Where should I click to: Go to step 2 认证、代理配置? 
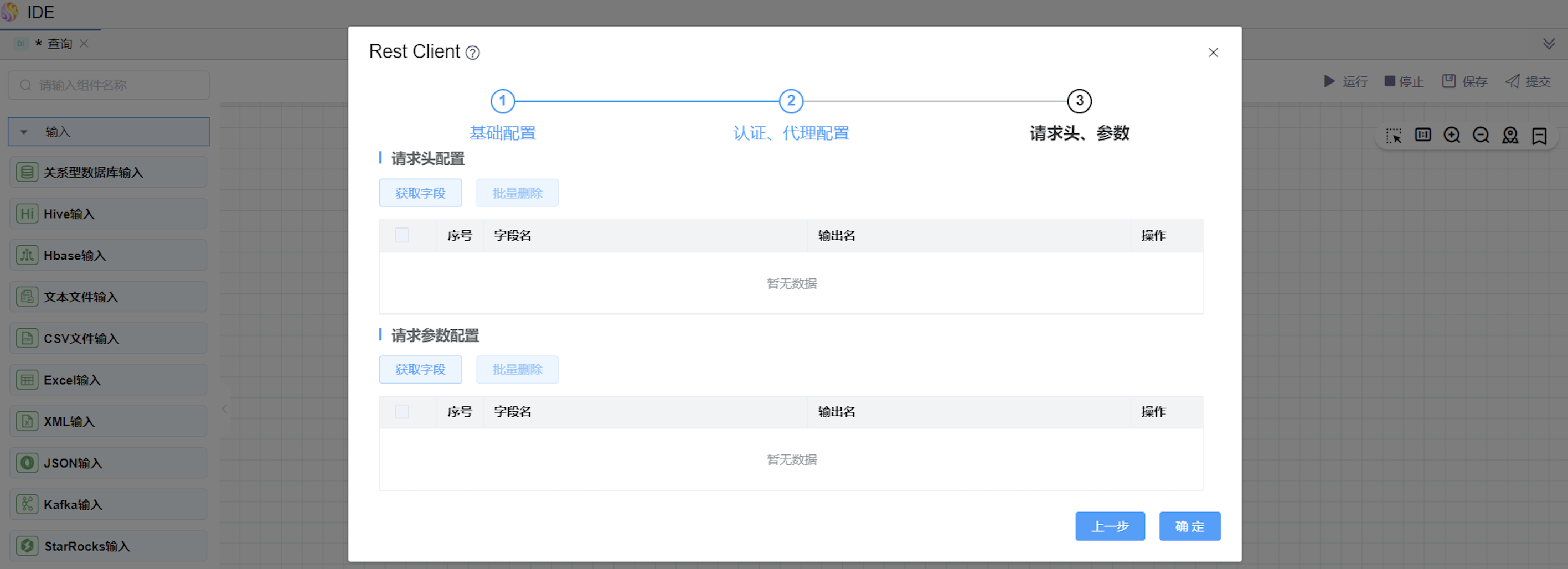pos(791,101)
